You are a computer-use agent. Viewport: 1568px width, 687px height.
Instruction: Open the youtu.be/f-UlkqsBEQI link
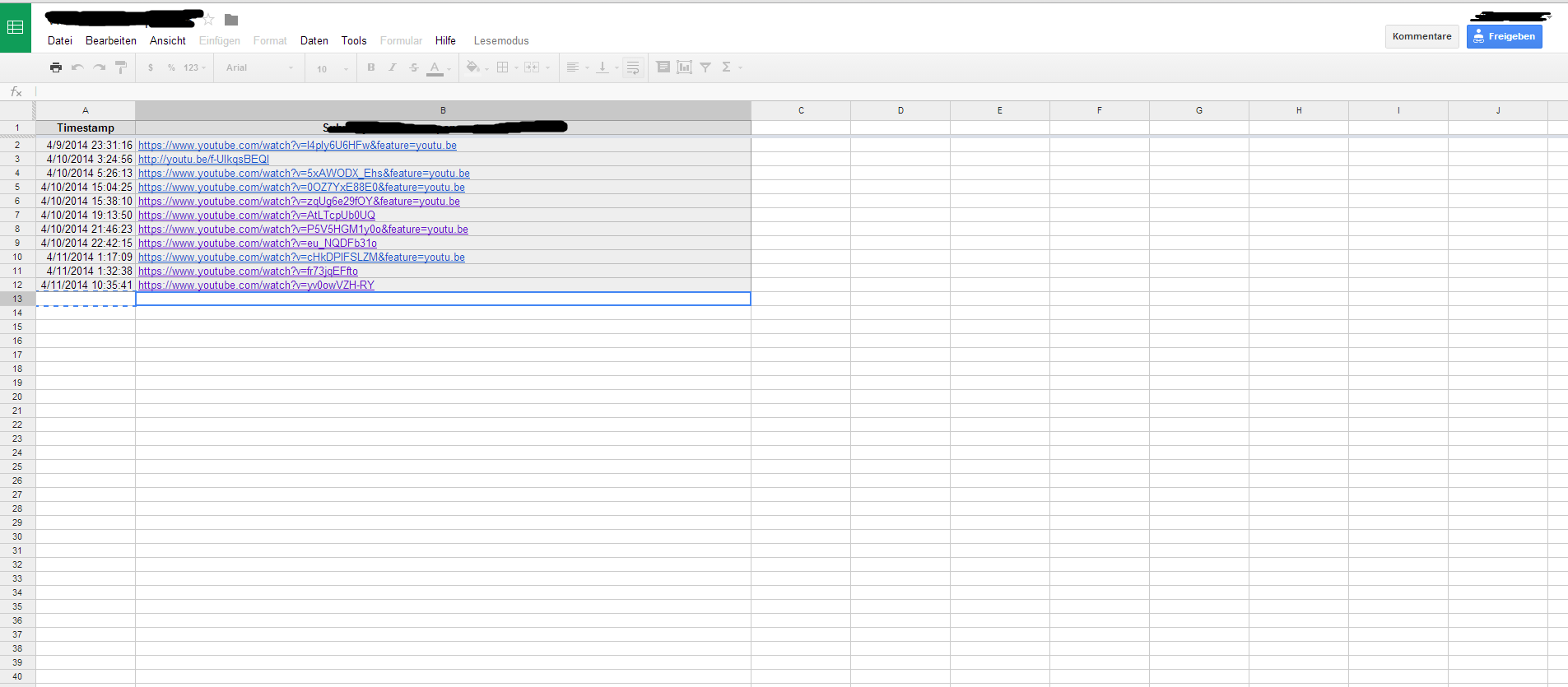pyautogui.click(x=203, y=160)
